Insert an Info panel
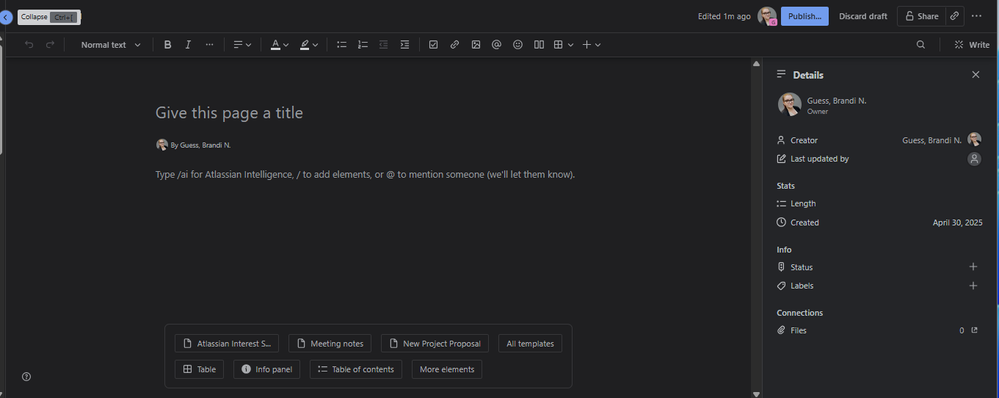This screenshot has height=398, width=999. (x=267, y=369)
